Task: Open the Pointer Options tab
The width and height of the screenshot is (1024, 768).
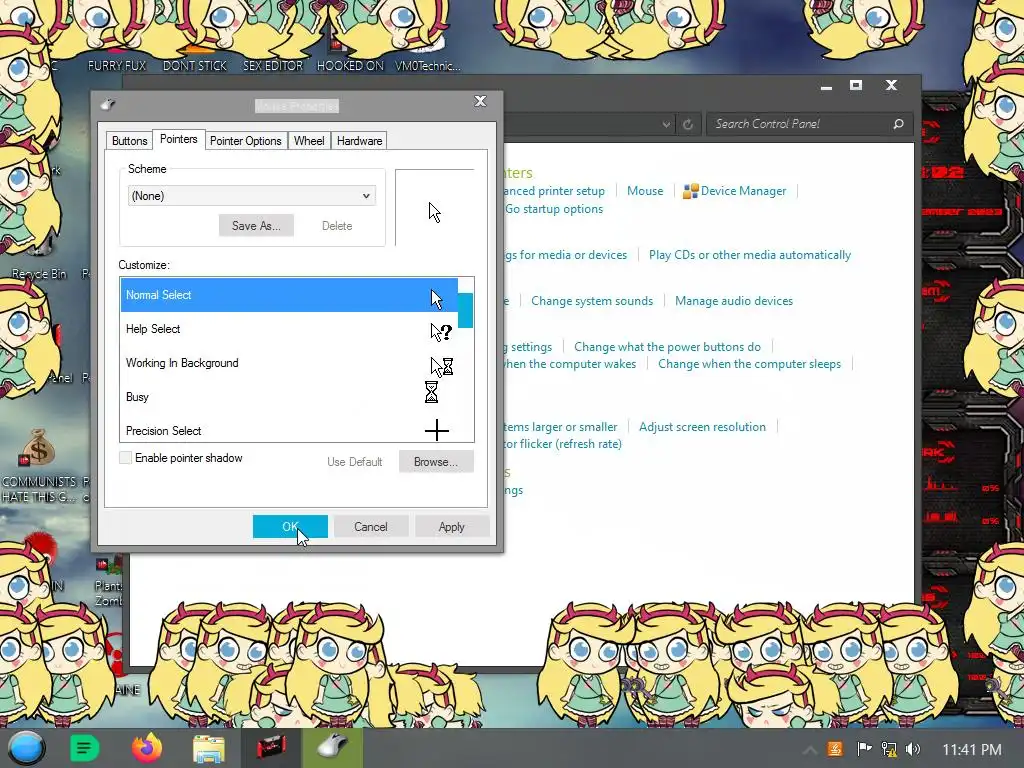Action: [x=246, y=140]
